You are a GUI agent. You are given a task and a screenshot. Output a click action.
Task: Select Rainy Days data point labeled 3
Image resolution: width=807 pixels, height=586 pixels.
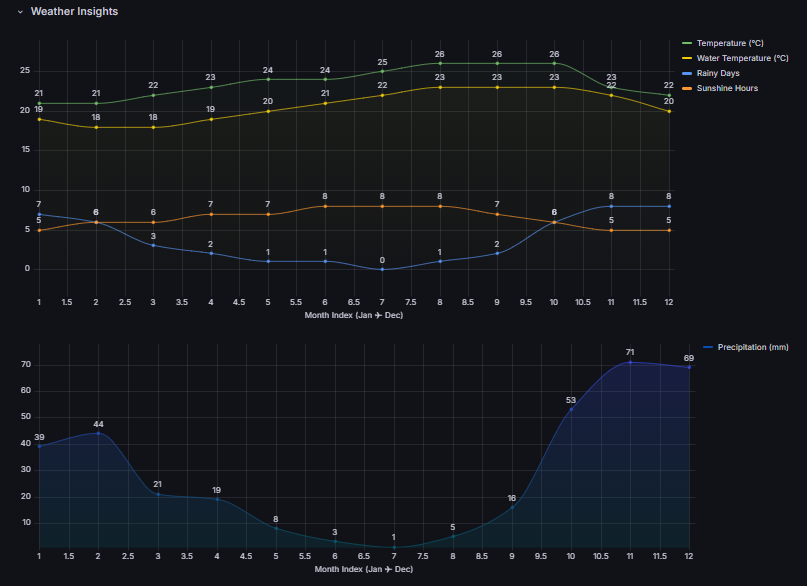(154, 245)
